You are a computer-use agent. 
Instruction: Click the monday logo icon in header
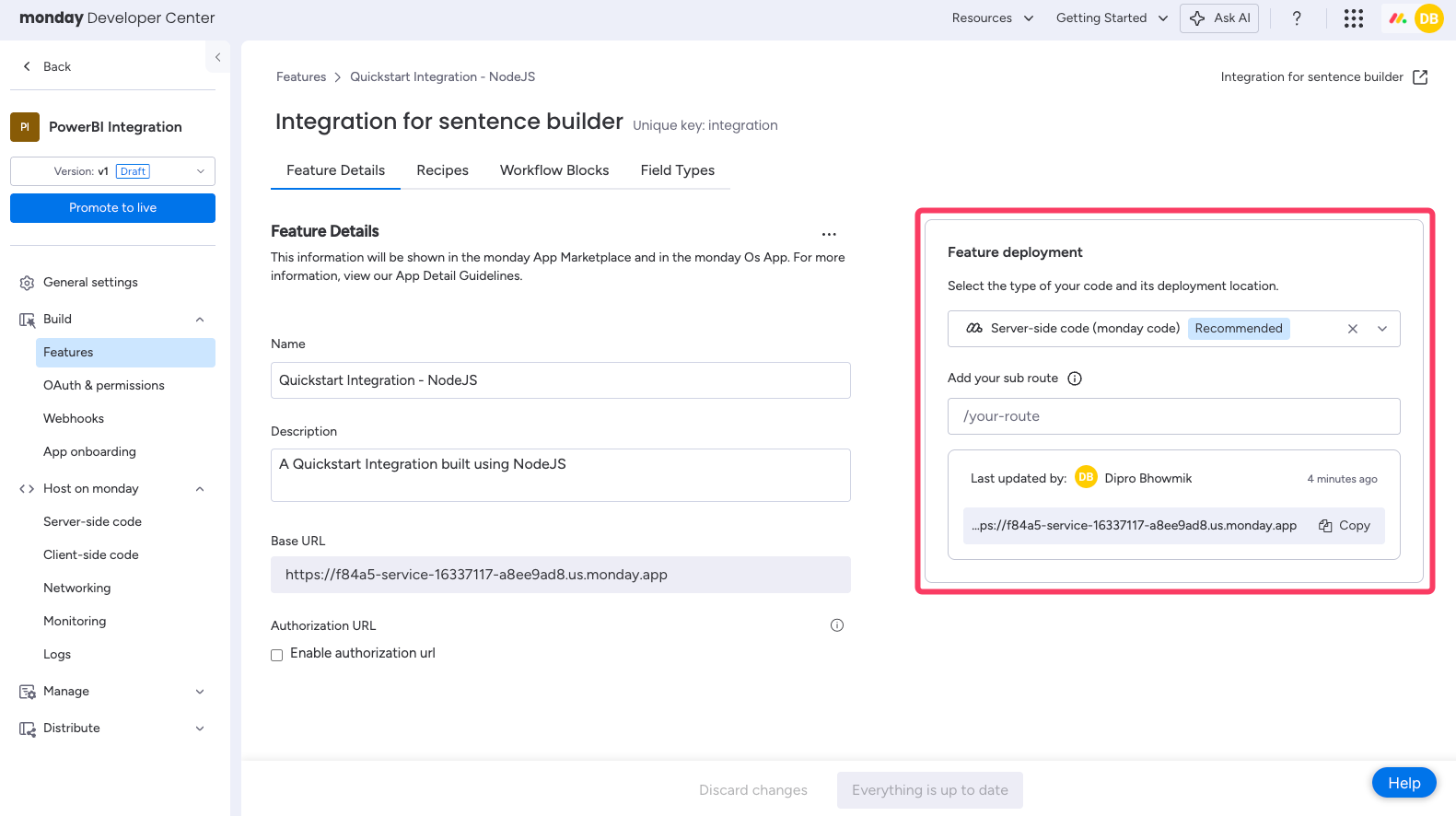coord(1398,18)
